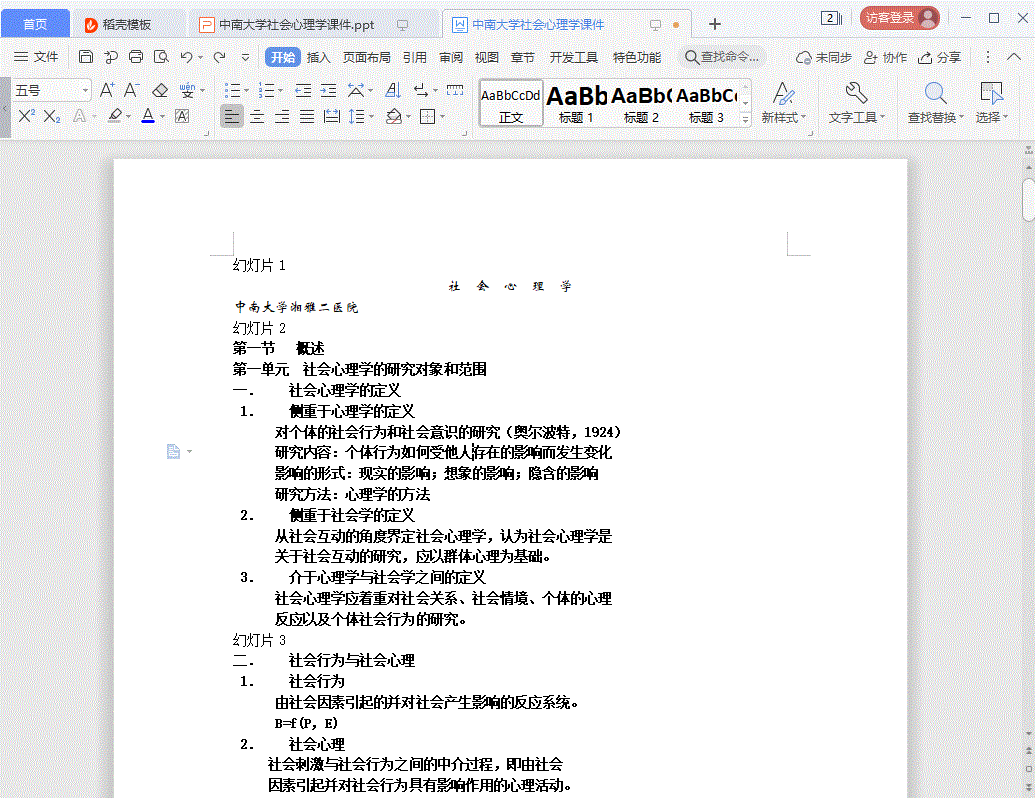Open new tab with plus button
The height and width of the screenshot is (798, 1035).
pos(714,24)
